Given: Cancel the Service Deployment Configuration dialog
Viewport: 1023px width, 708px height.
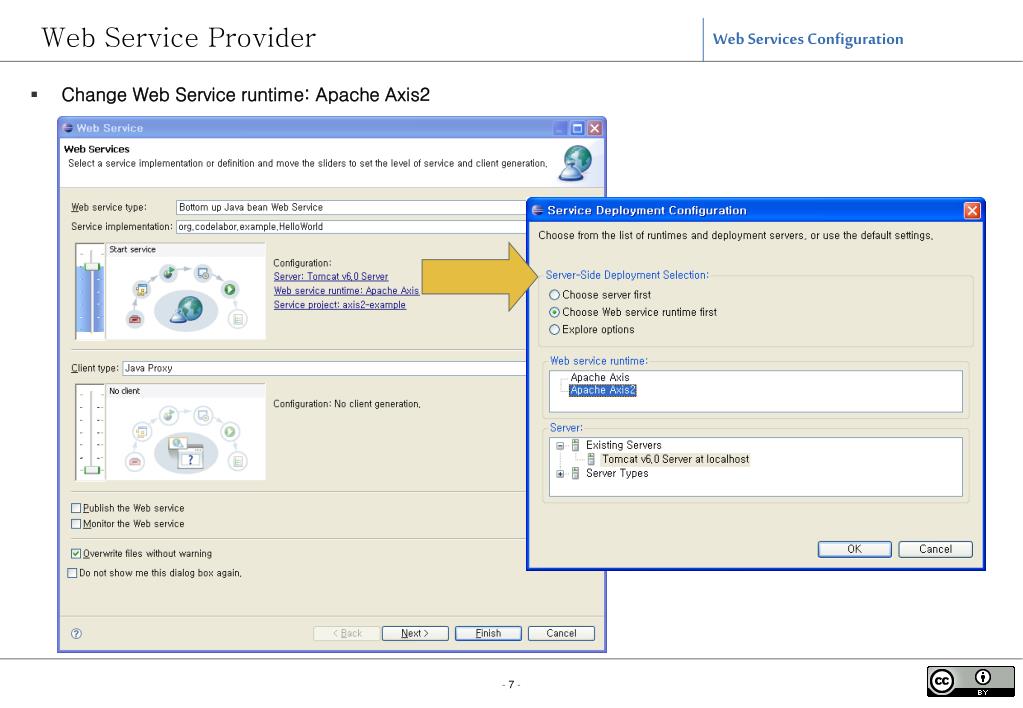Looking at the screenshot, I should (935, 549).
